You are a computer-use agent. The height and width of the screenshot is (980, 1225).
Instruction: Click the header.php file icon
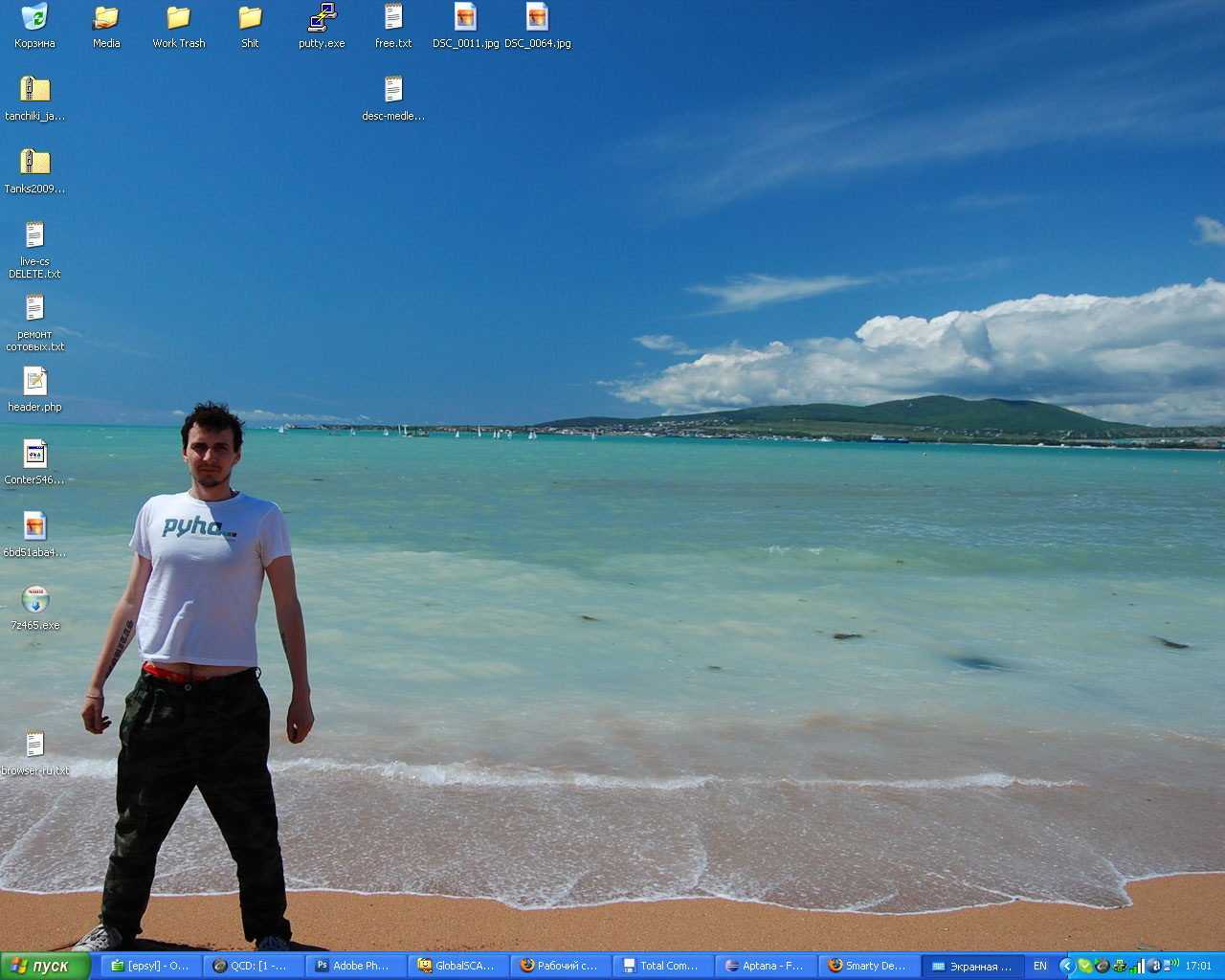[34, 382]
